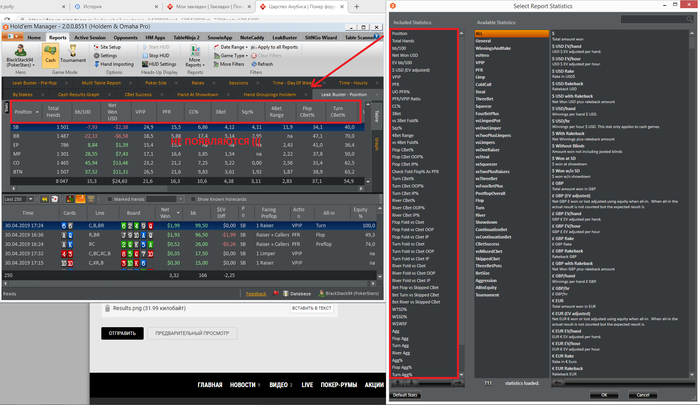Select the WinningsAndRake category in Available Statistics

[x=493, y=48]
